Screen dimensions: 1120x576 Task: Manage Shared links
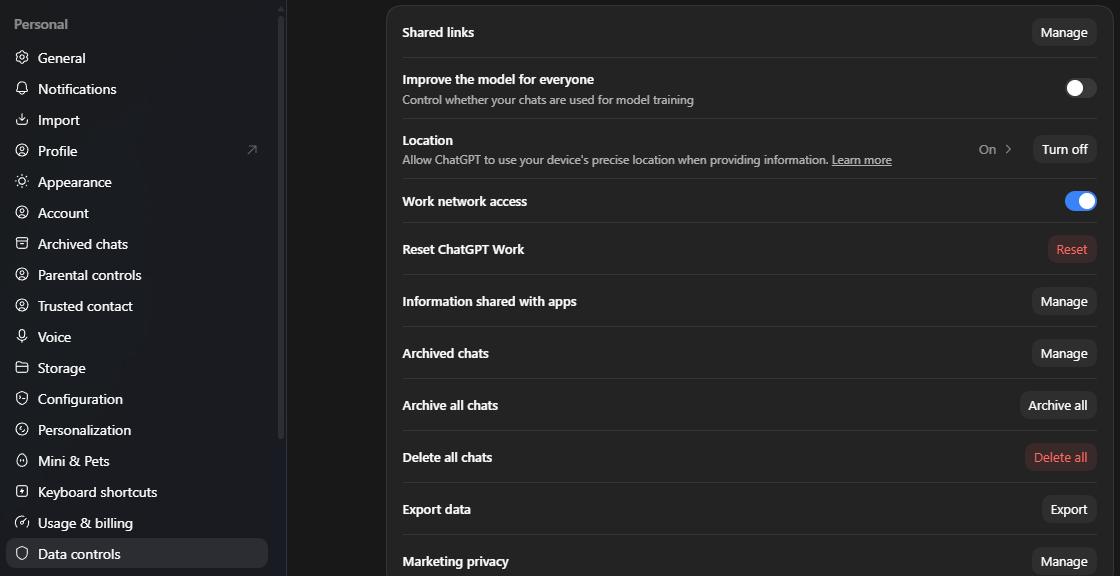[x=1064, y=32]
